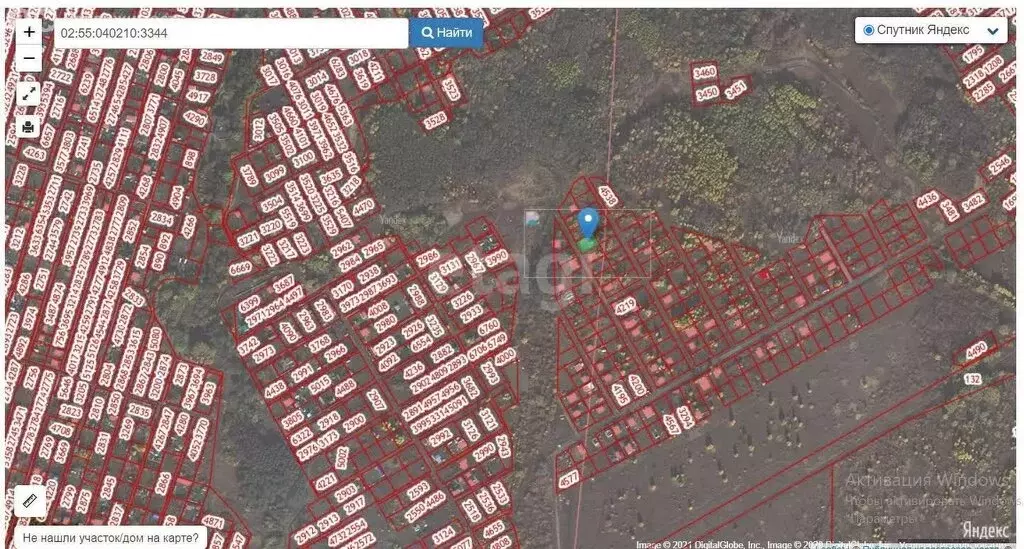1024x549 pixels.
Task: Click parcel label 4490
Action: (975, 348)
